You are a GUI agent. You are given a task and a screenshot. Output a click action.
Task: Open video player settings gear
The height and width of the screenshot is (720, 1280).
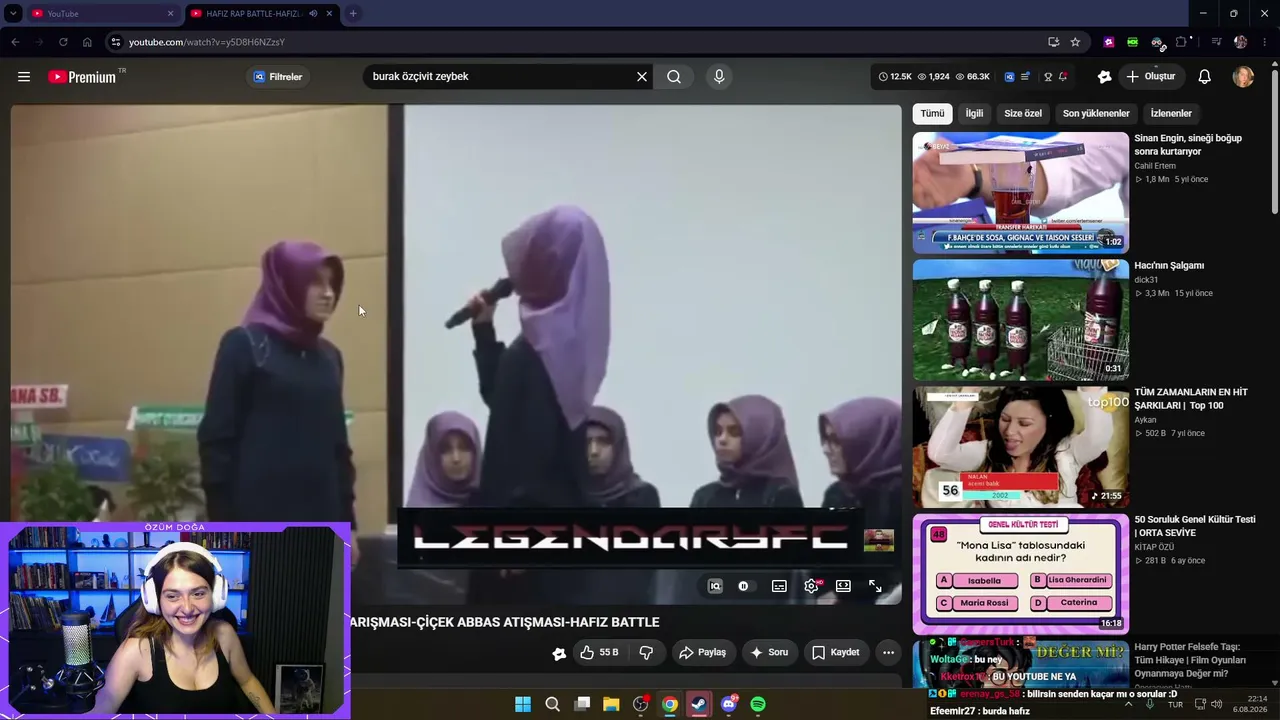point(811,586)
